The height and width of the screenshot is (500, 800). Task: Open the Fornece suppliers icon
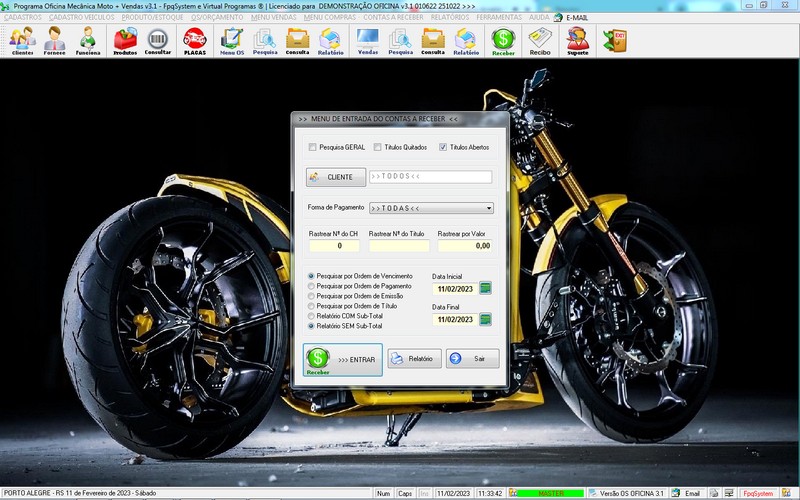pyautogui.click(x=55, y=41)
